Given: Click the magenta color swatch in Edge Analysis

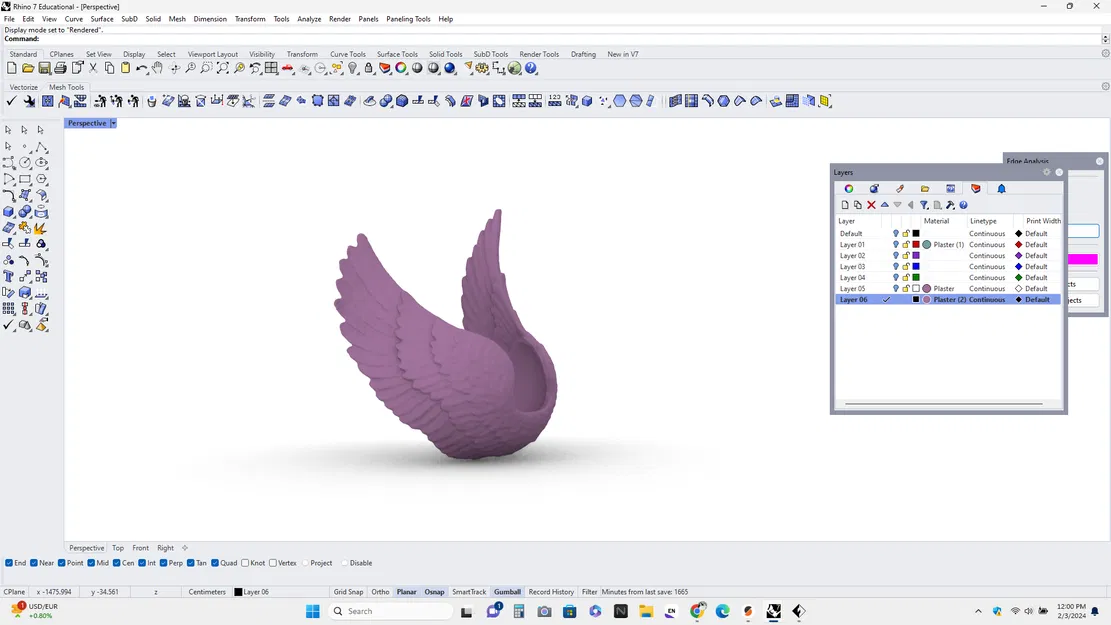Looking at the screenshot, I should point(1083,259).
